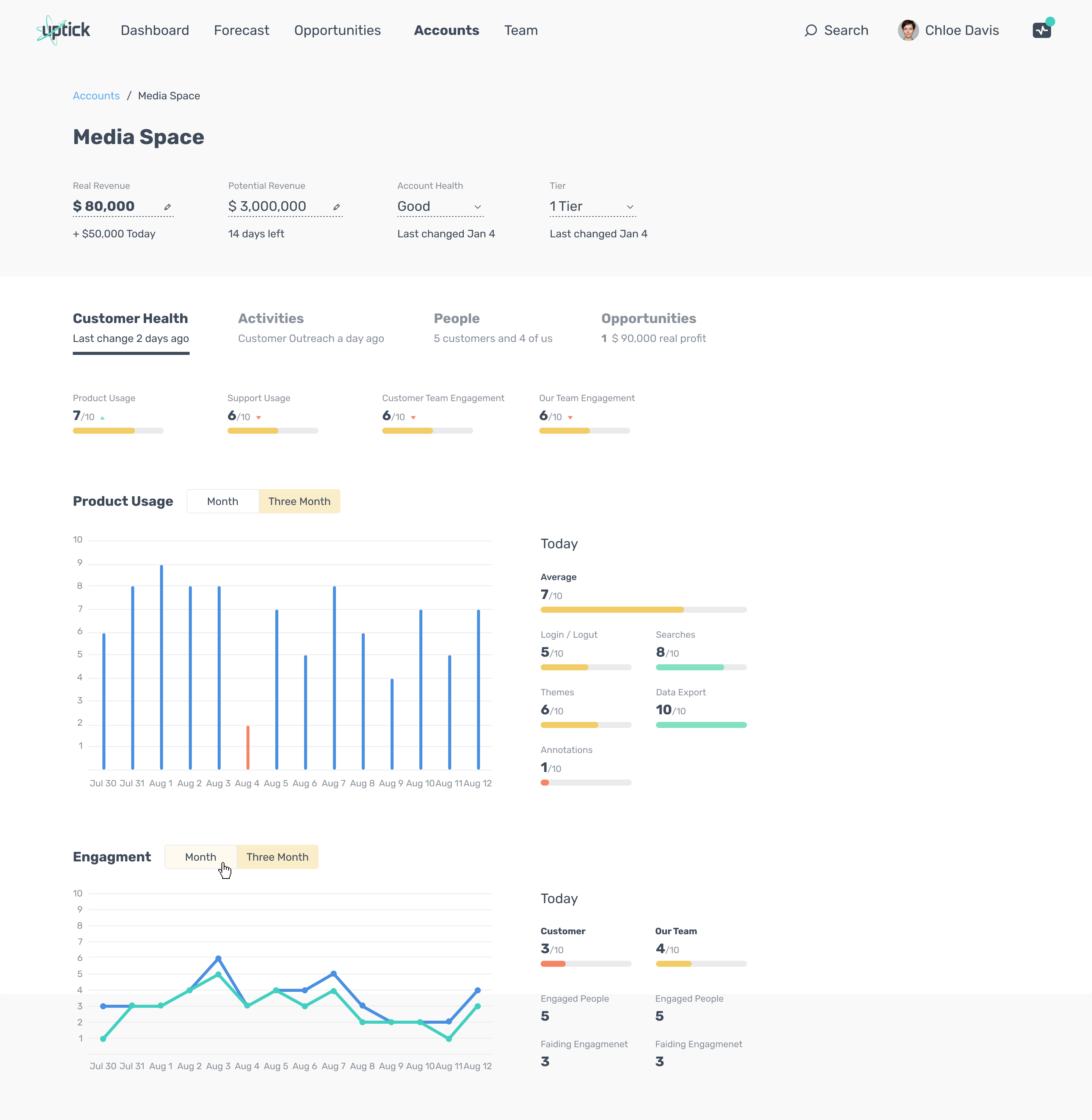The height and width of the screenshot is (1120, 1092).
Task: Go to Forecast in top navigation
Action: coord(242,30)
